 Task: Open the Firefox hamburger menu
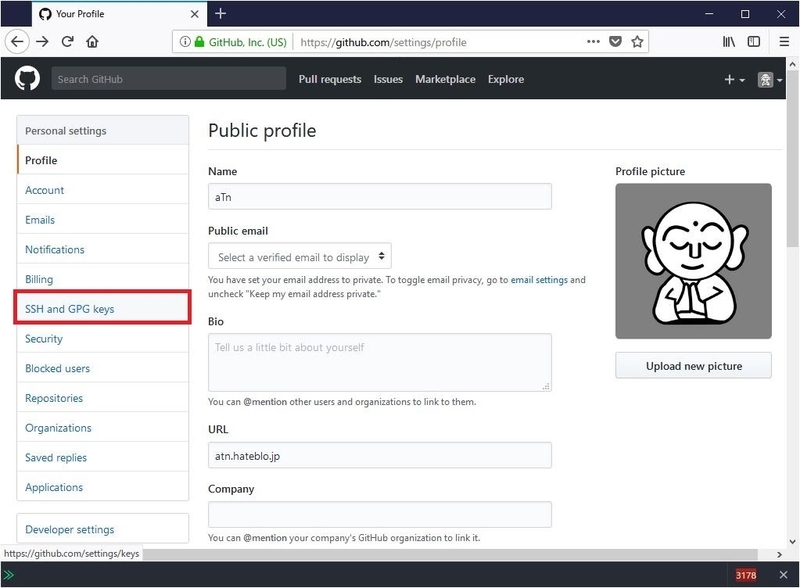tap(780, 42)
